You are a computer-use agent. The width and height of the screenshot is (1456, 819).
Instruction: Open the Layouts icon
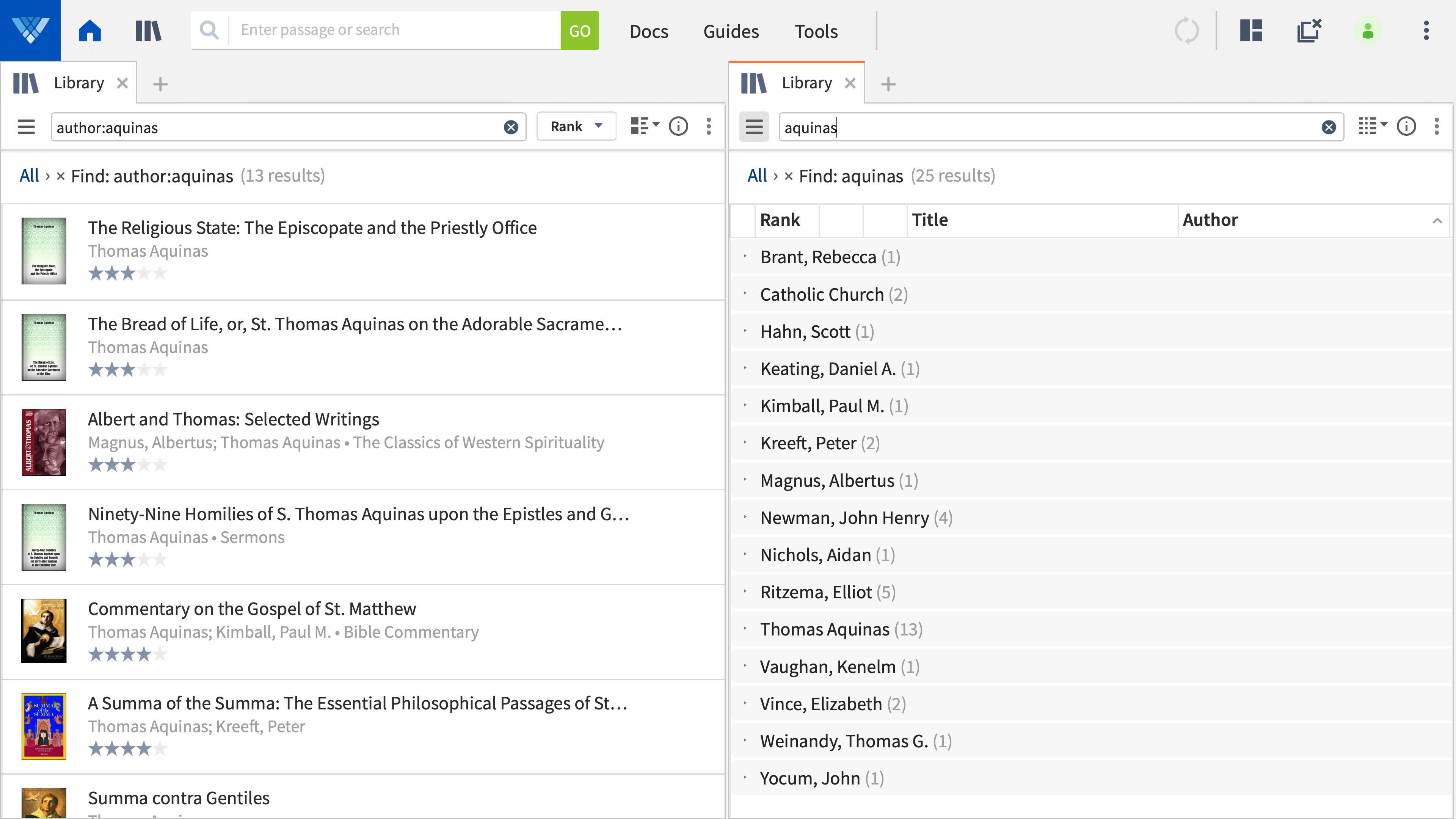click(x=1251, y=30)
